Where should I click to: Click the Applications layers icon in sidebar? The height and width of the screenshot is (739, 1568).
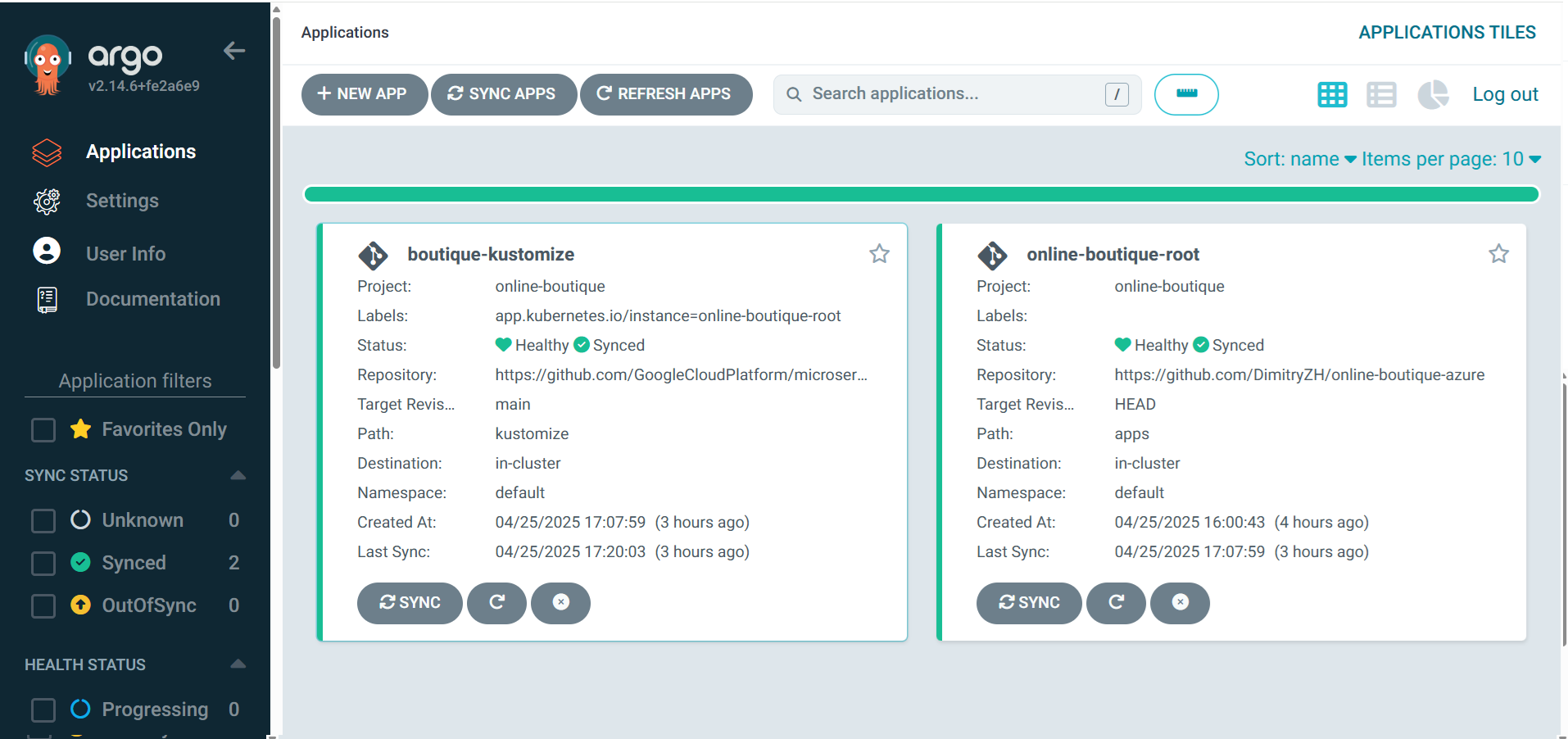click(47, 152)
